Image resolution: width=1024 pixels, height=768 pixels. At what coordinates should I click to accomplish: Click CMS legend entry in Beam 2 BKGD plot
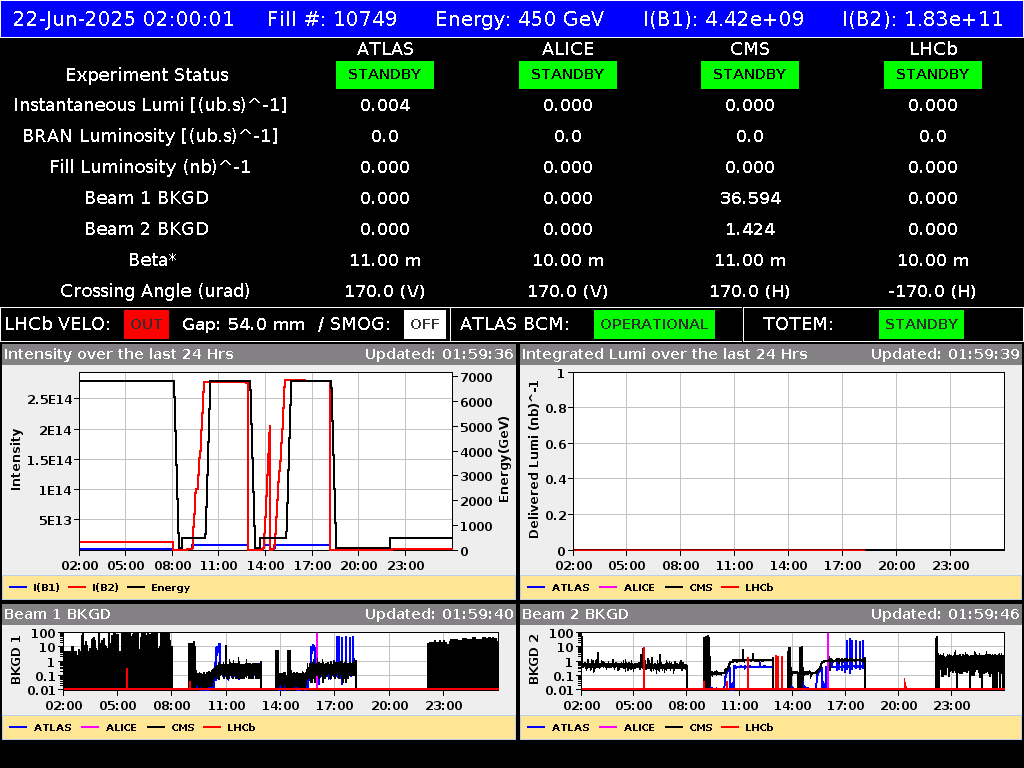point(689,728)
